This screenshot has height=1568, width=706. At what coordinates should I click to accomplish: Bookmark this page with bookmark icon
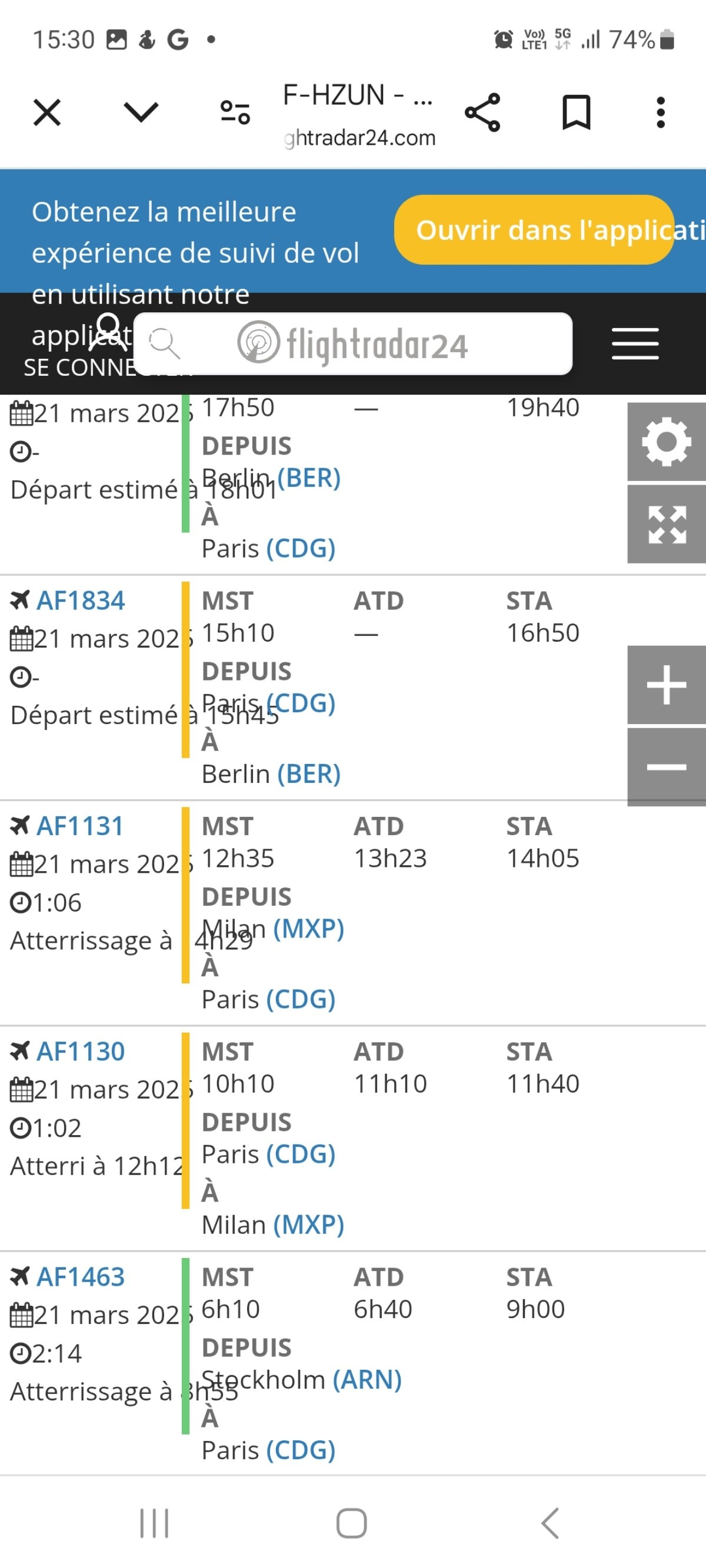pos(576,112)
